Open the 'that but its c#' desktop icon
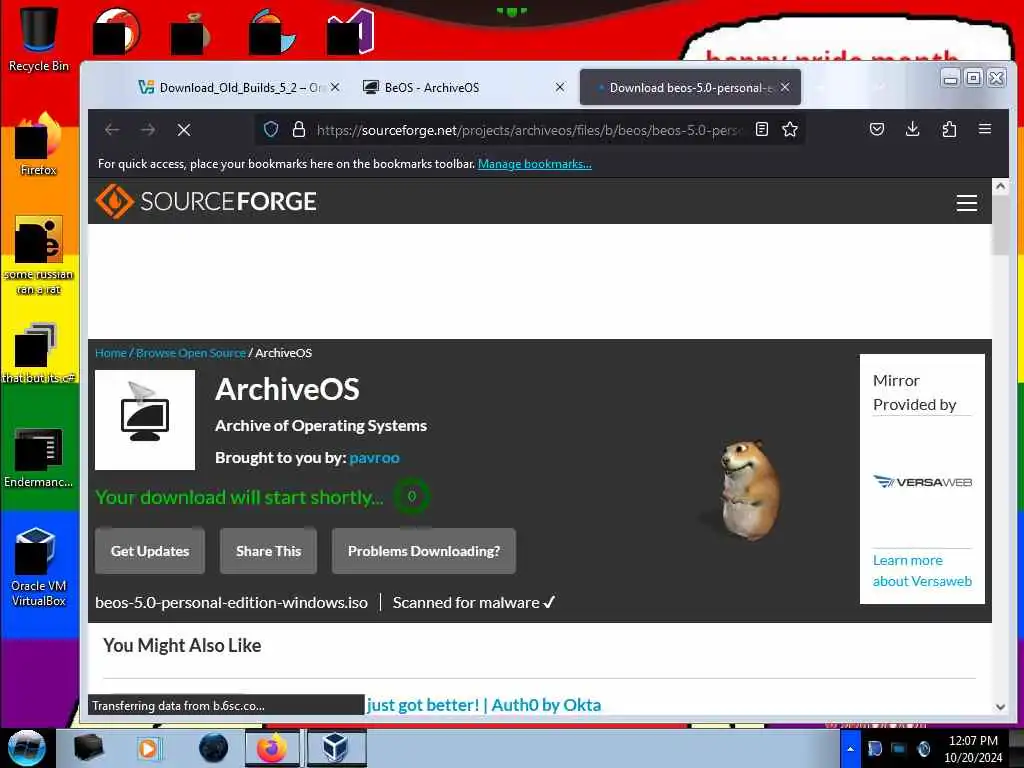Image resolution: width=1024 pixels, height=768 pixels. click(39, 353)
